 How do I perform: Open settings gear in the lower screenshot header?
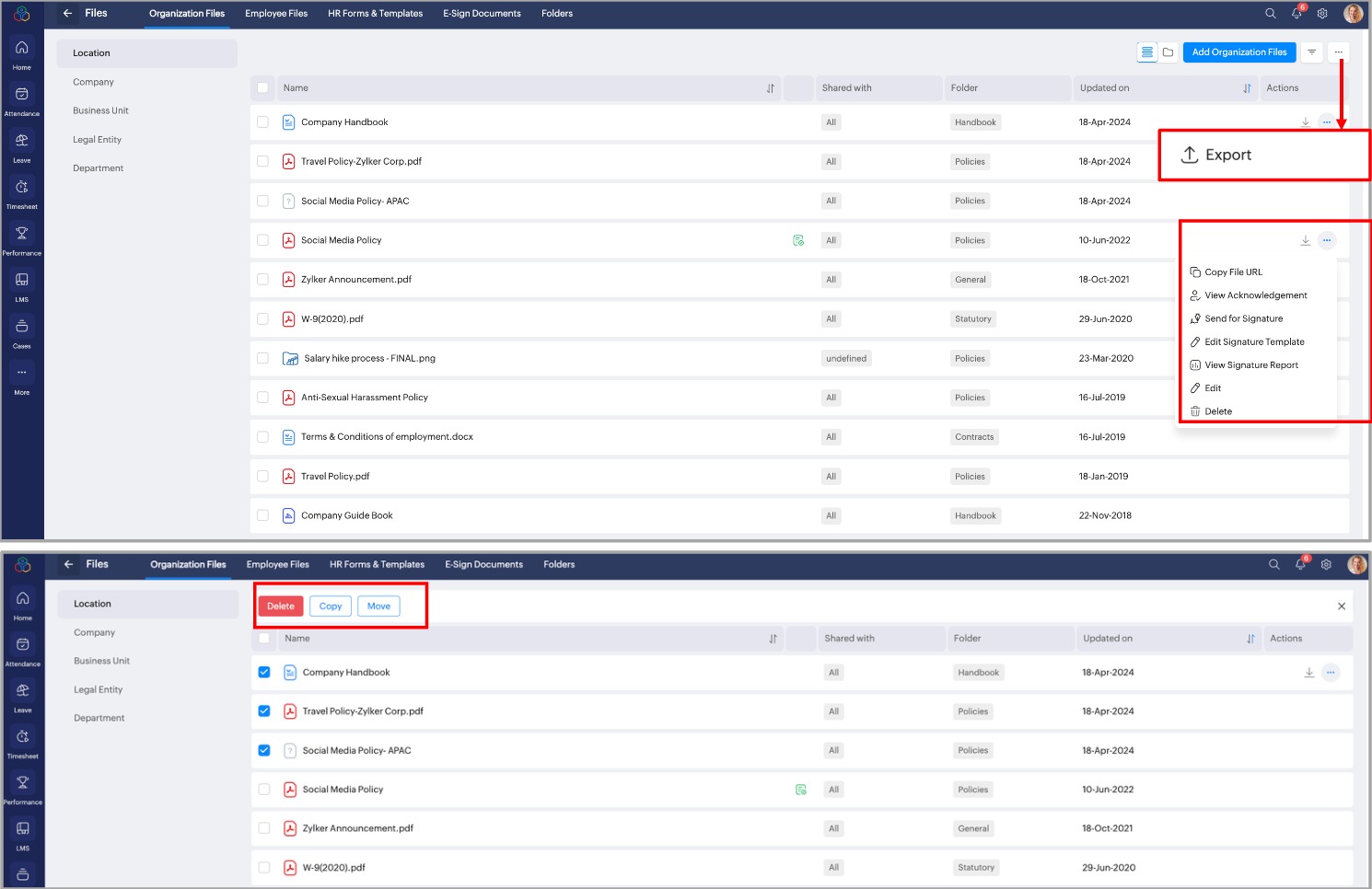click(x=1326, y=564)
